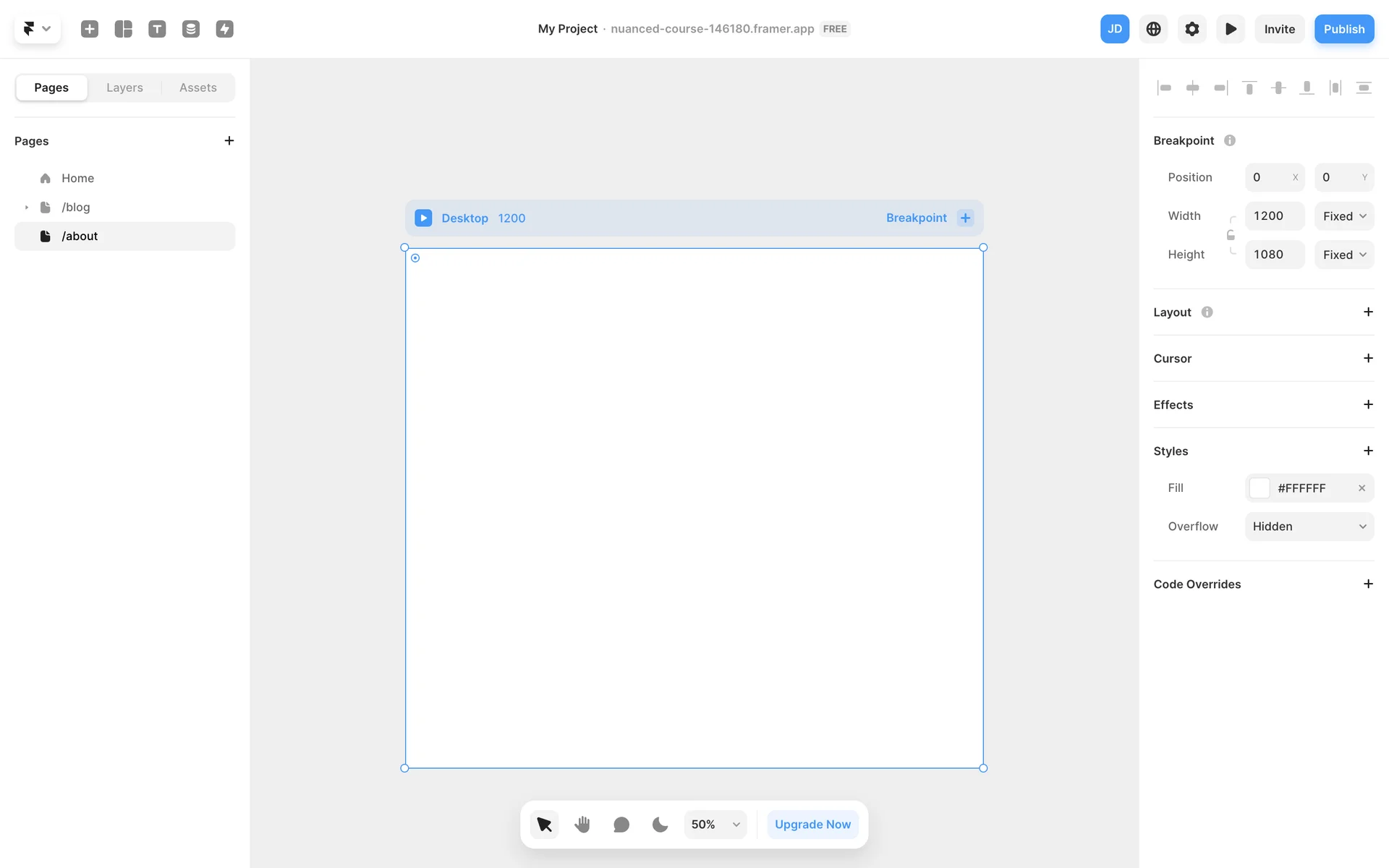Switch to the Assets tab

click(197, 88)
